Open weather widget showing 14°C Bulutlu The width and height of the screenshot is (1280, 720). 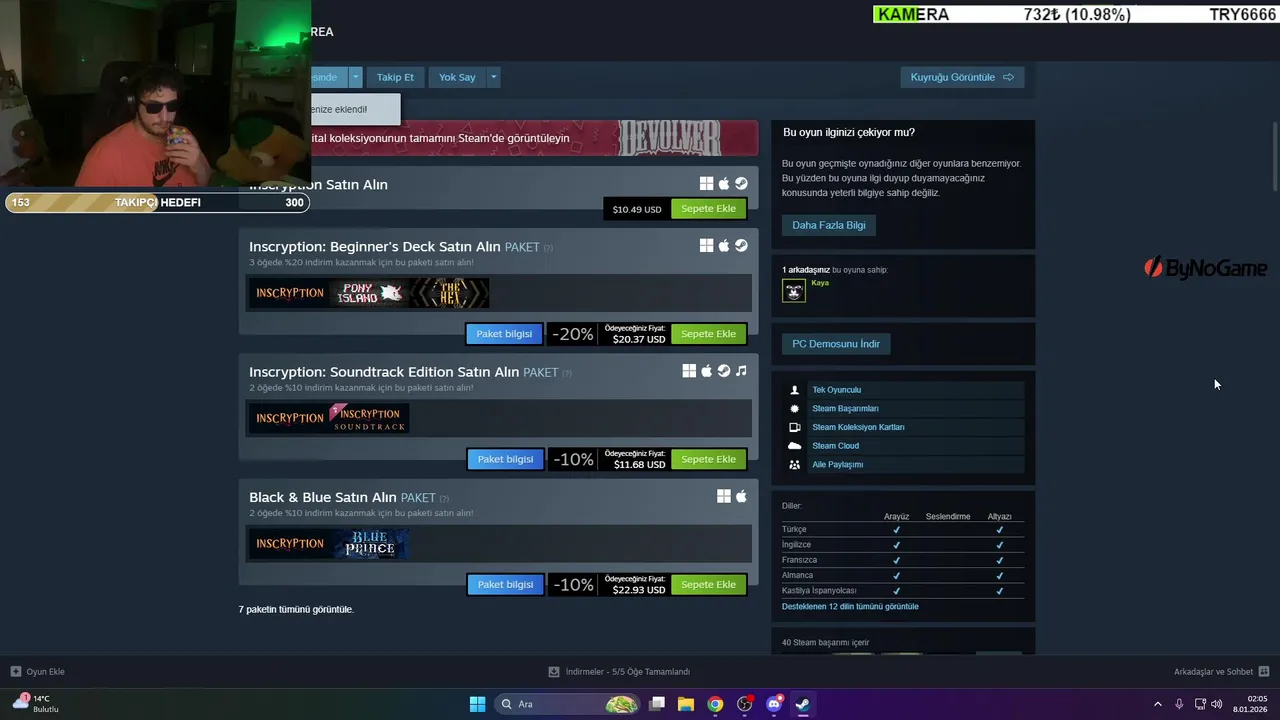[x=35, y=704]
